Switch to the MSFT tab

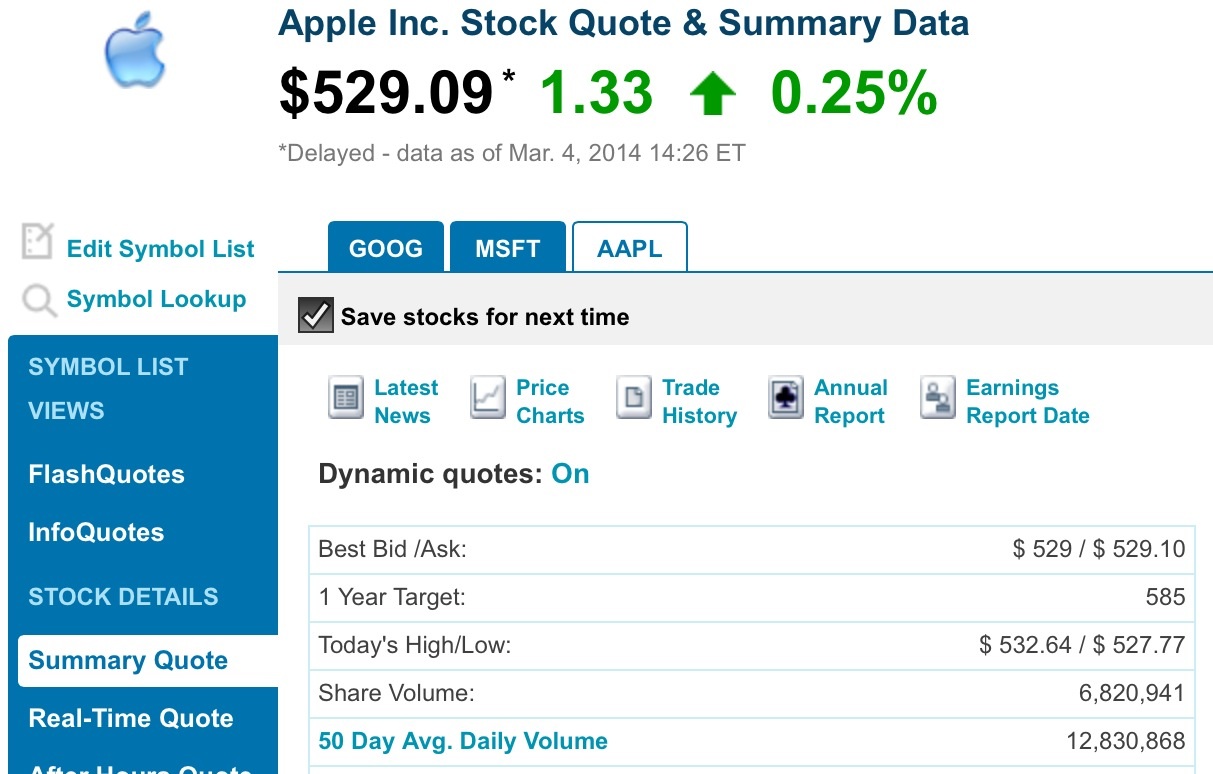508,248
